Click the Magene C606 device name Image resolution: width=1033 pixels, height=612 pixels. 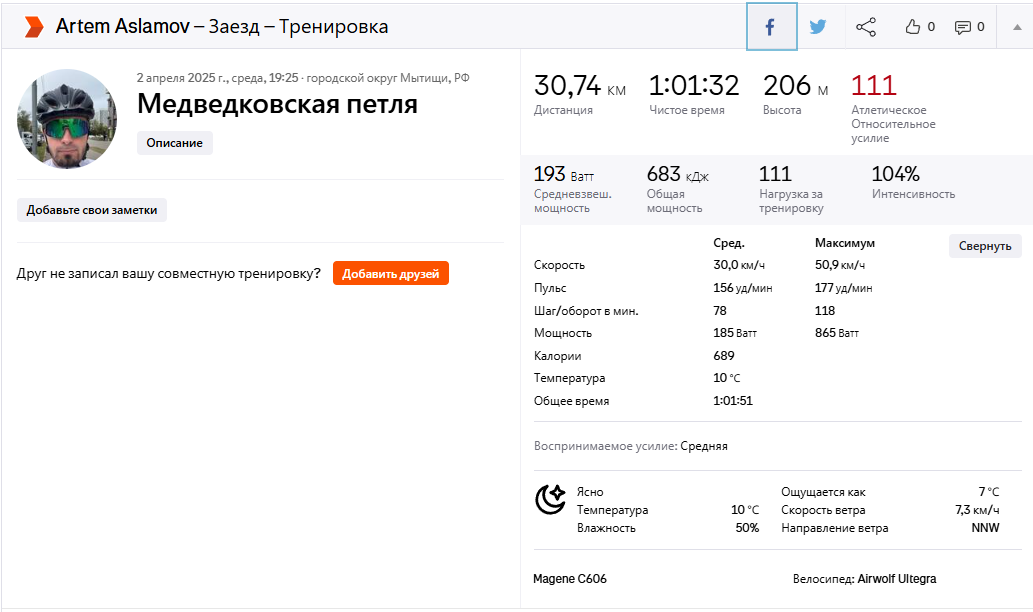(x=570, y=579)
